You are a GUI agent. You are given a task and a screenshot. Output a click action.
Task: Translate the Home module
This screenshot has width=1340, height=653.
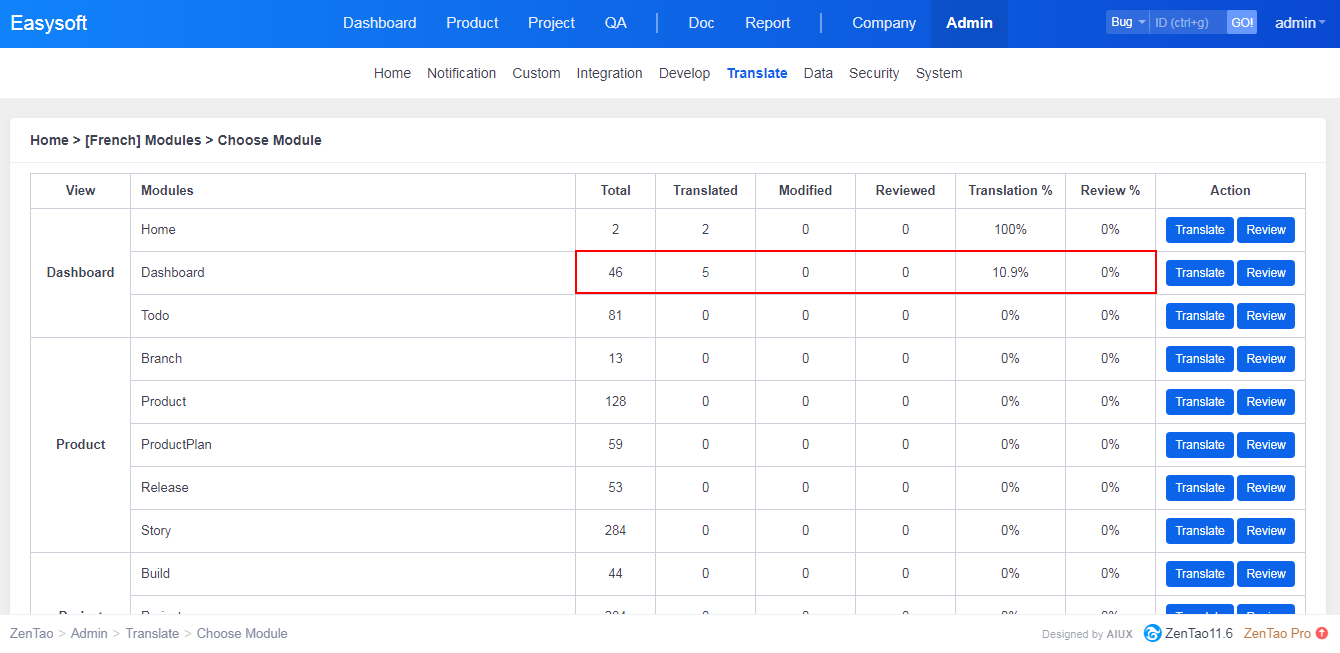[1199, 230]
